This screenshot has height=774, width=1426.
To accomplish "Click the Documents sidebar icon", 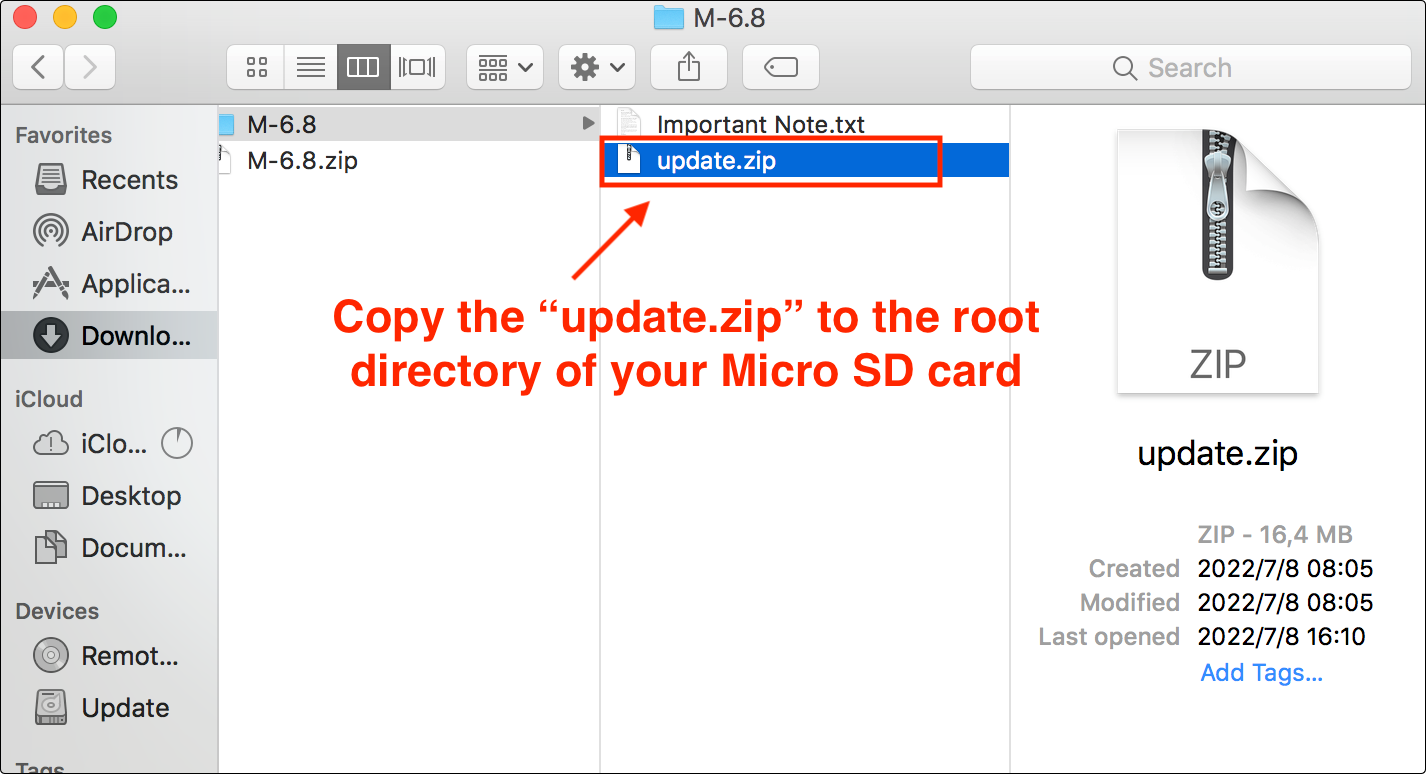I will tap(50, 548).
